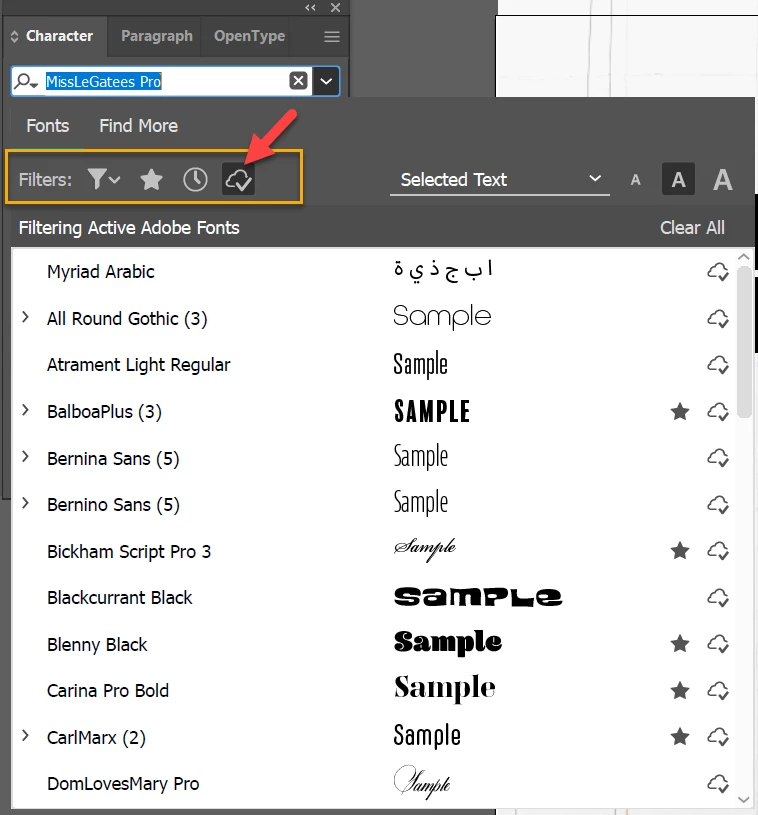Open the font classification filter funnel

[x=103, y=179]
